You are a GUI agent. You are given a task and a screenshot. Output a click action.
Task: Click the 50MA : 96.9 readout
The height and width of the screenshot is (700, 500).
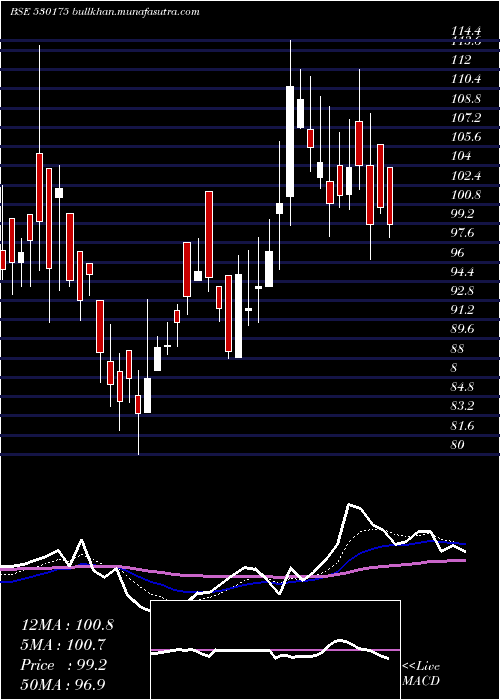pos(63,684)
